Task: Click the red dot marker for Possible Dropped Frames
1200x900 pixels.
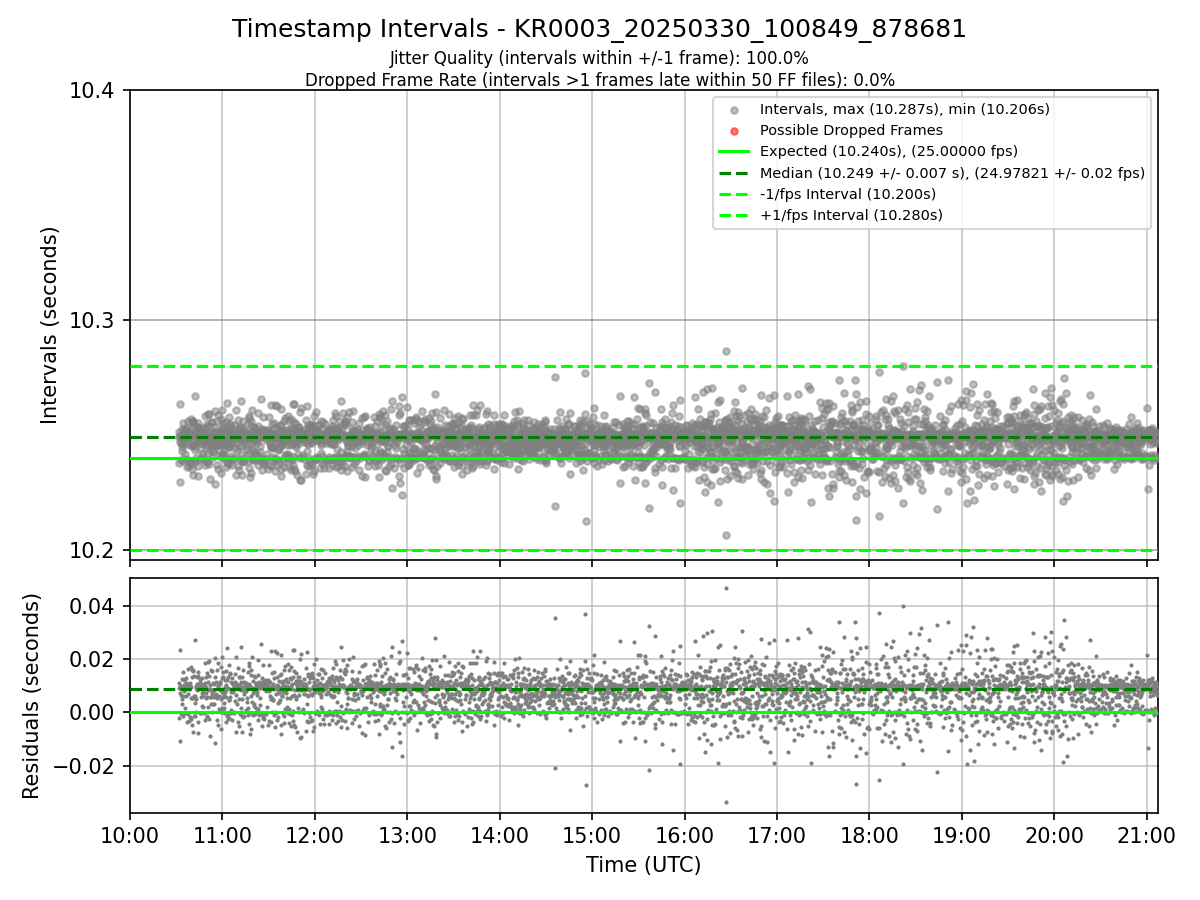Action: click(x=734, y=131)
